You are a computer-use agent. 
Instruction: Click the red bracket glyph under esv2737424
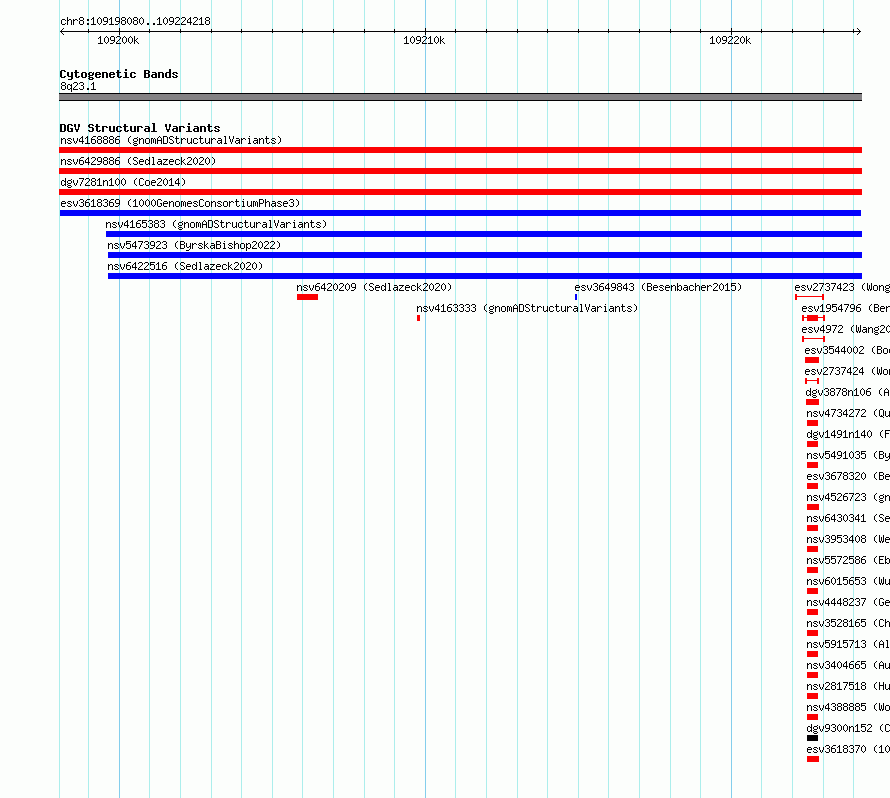coord(812,381)
